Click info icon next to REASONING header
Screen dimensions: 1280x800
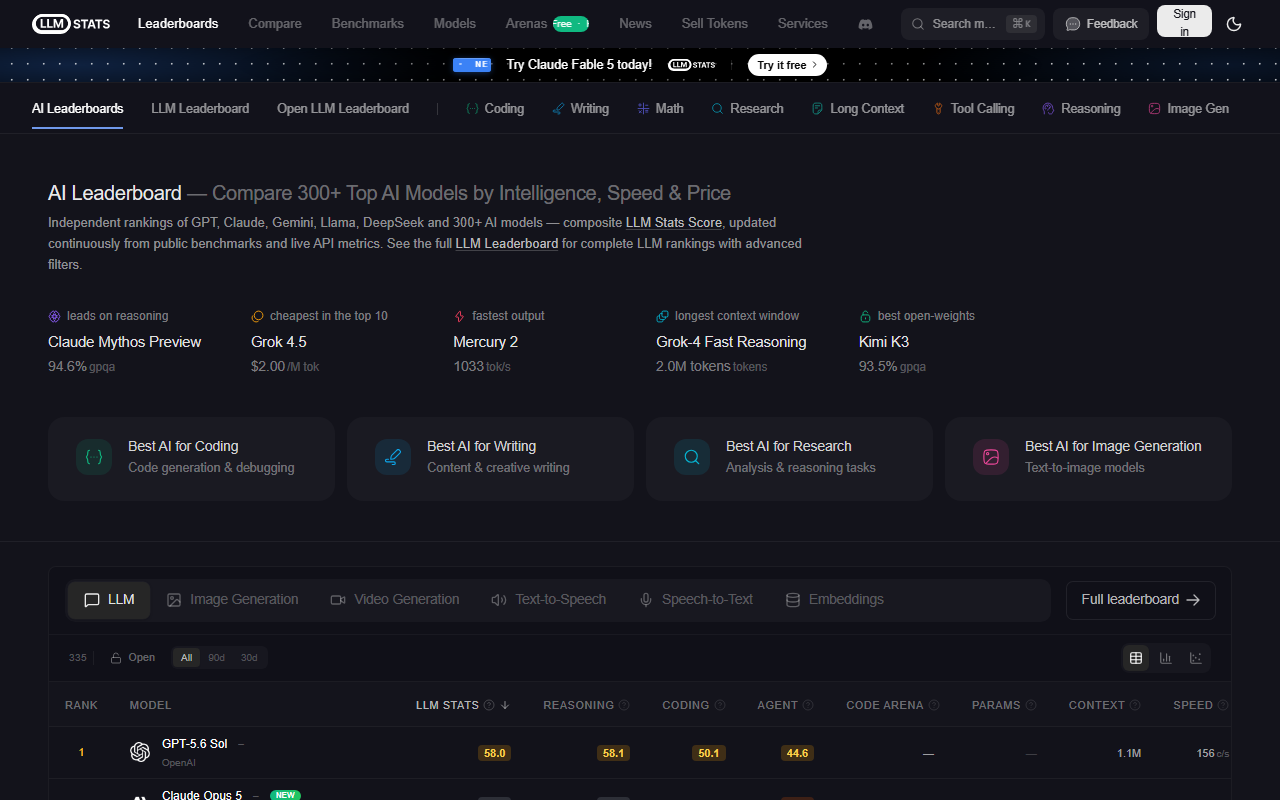pos(624,705)
